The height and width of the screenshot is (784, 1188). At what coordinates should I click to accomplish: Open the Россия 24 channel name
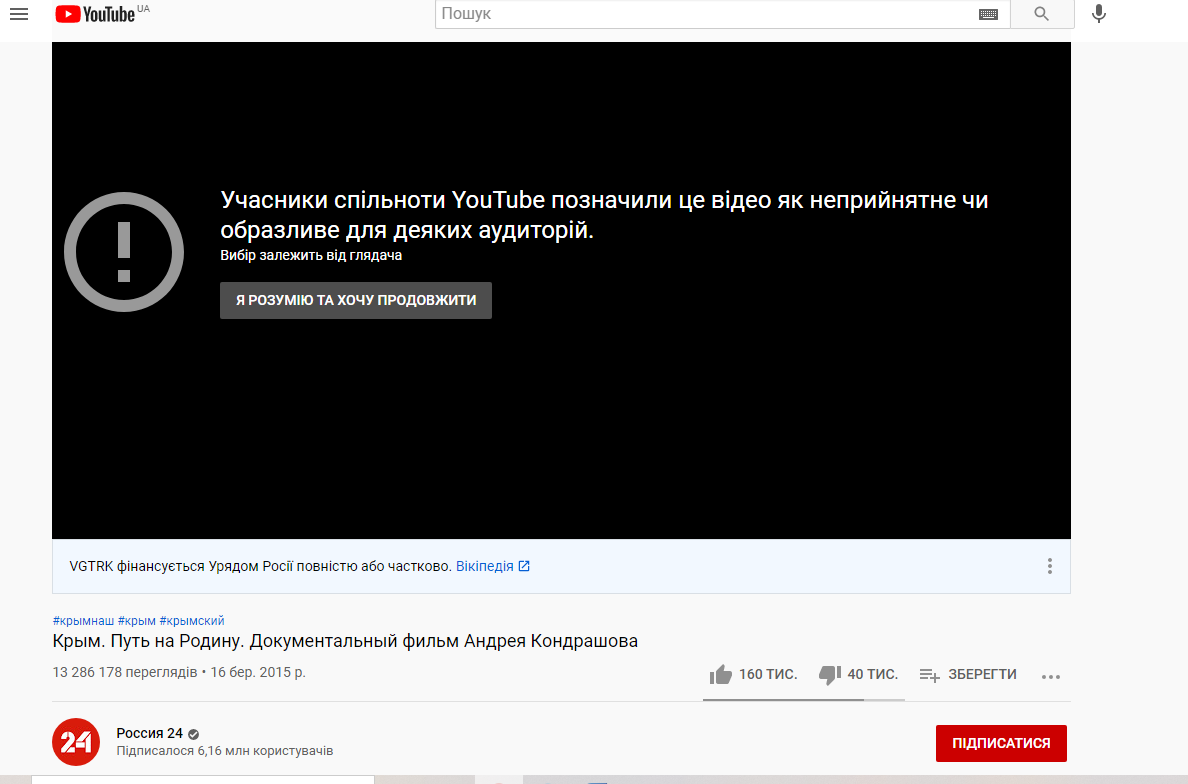149,733
